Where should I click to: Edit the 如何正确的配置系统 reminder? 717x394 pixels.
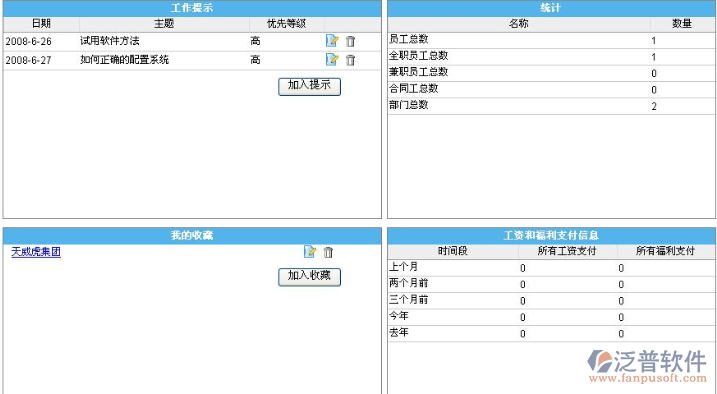(332, 59)
